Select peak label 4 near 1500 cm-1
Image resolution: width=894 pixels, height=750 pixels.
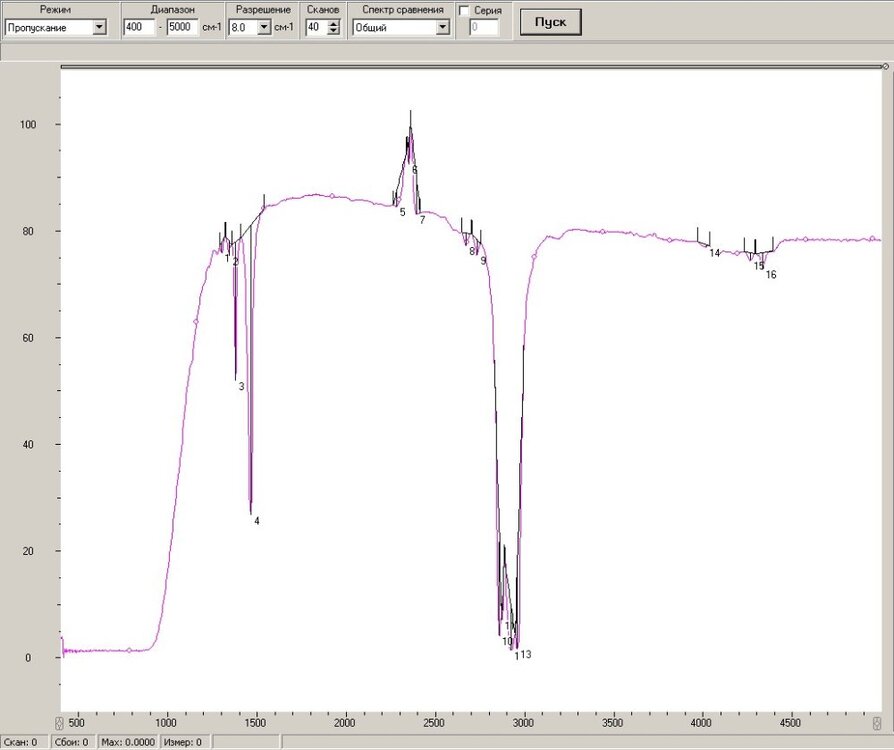(257, 521)
